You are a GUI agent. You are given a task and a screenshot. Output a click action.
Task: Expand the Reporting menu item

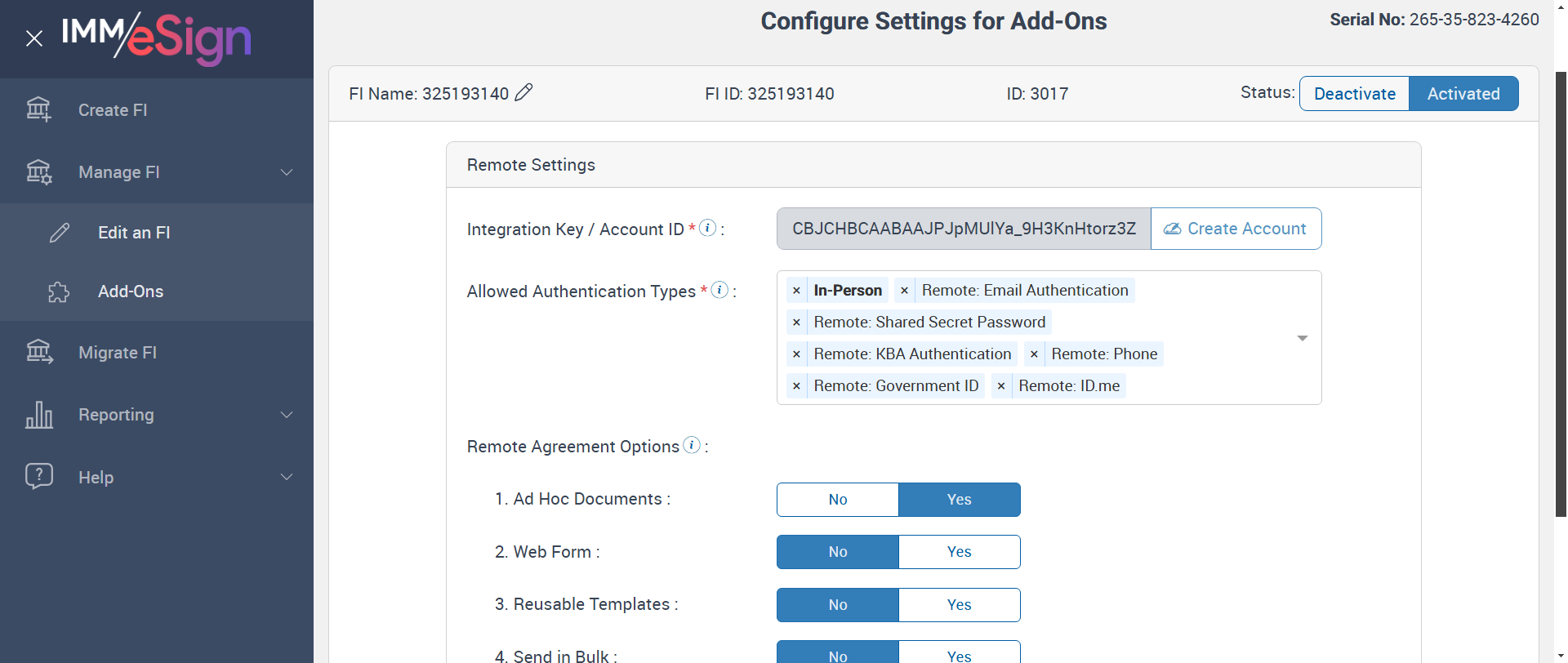coord(116,415)
